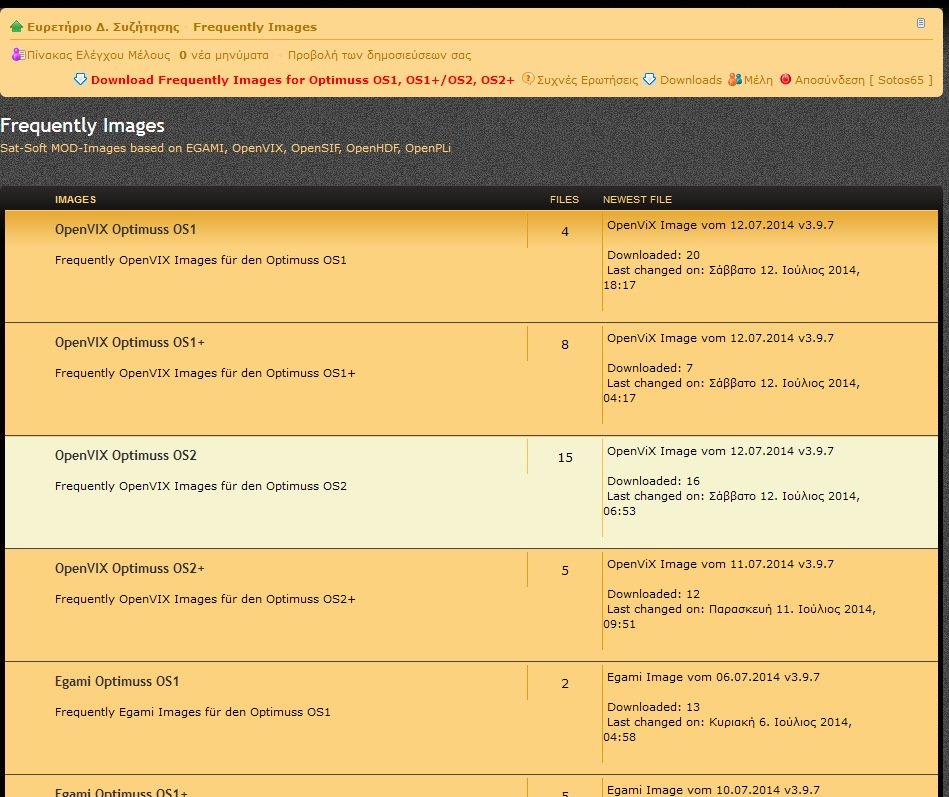Click file count 8 in OS1+ row
The image size is (949, 797).
[x=565, y=345]
